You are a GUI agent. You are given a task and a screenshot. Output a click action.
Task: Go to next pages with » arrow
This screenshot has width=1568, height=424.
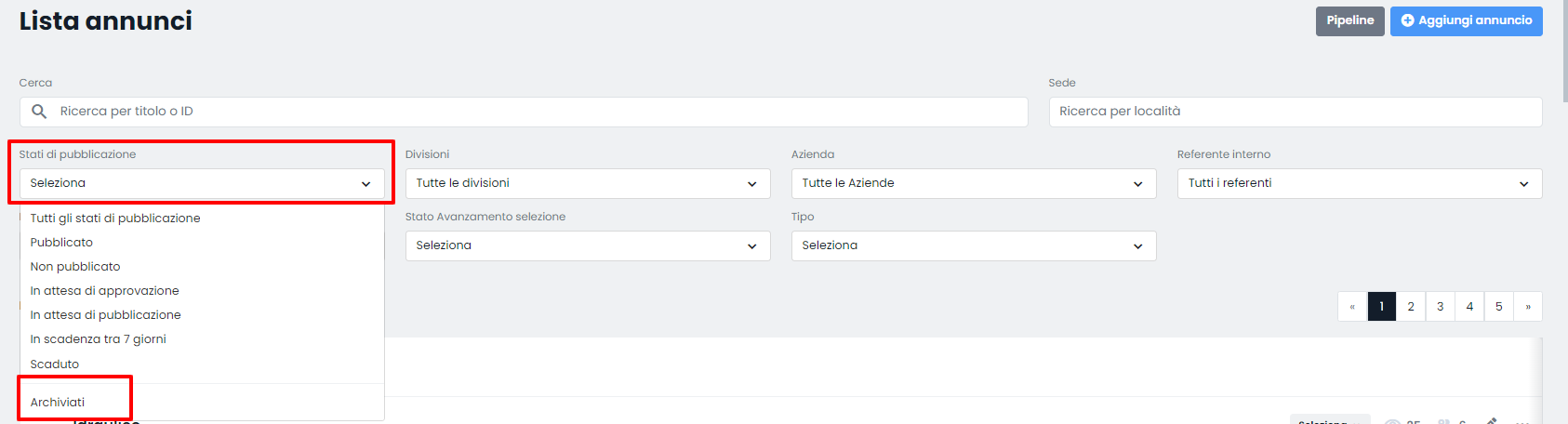click(1527, 307)
